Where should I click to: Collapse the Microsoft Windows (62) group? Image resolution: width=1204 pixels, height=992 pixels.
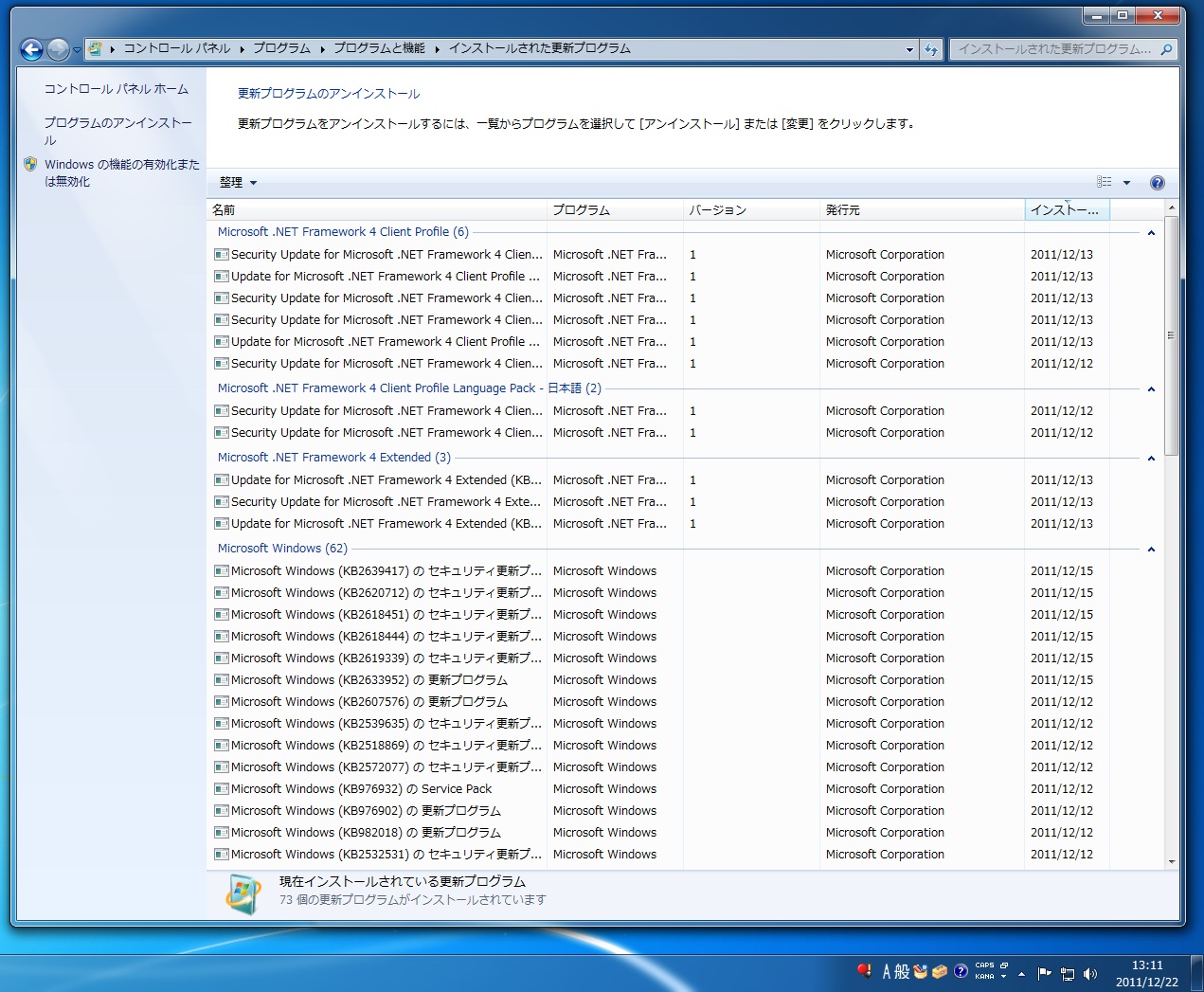click(1151, 550)
